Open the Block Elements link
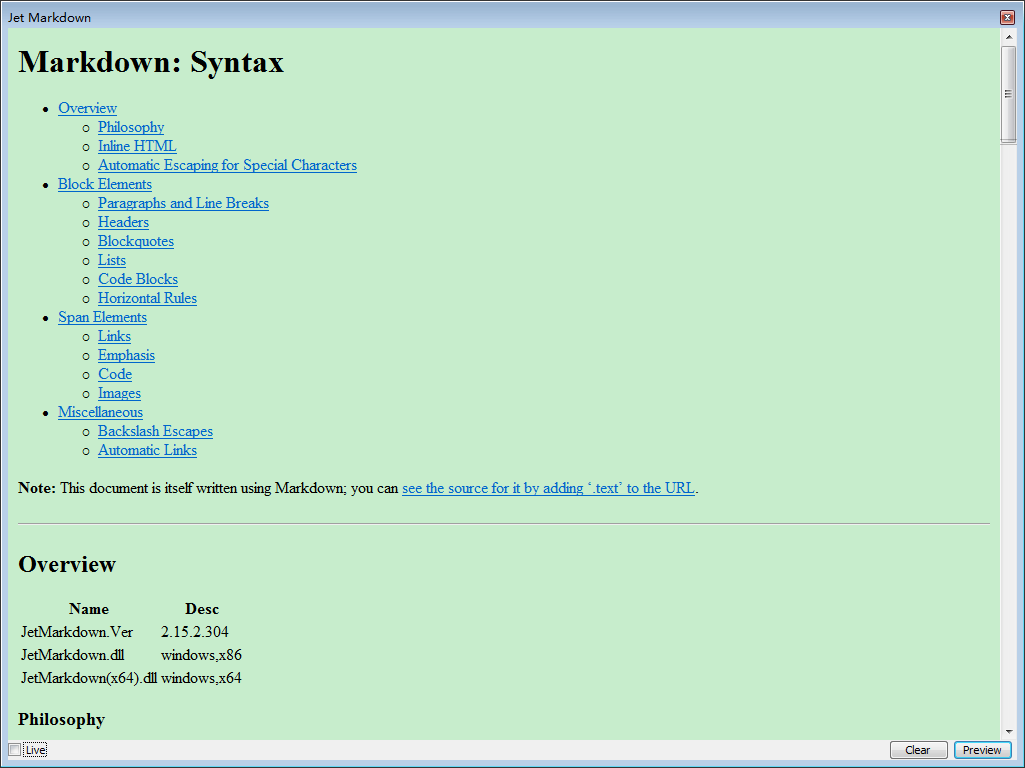Screen dimensions: 1025x768 click(x=104, y=184)
